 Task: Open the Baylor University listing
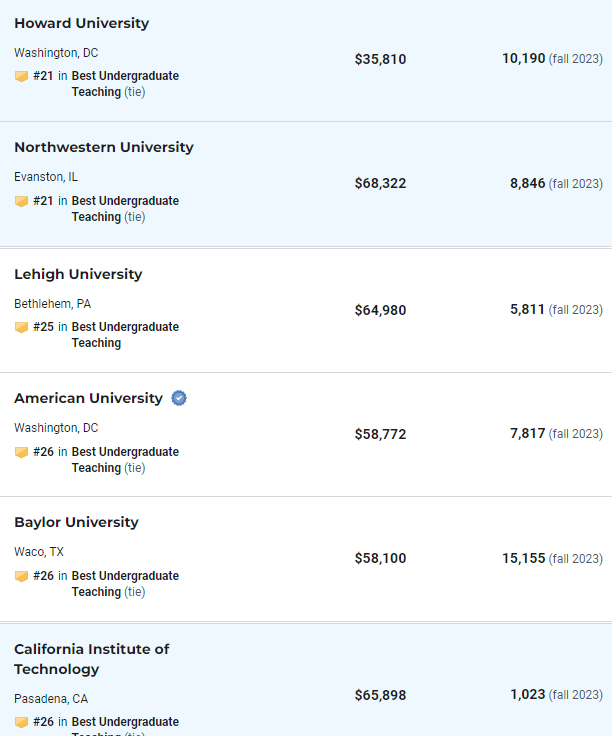[x=76, y=522]
